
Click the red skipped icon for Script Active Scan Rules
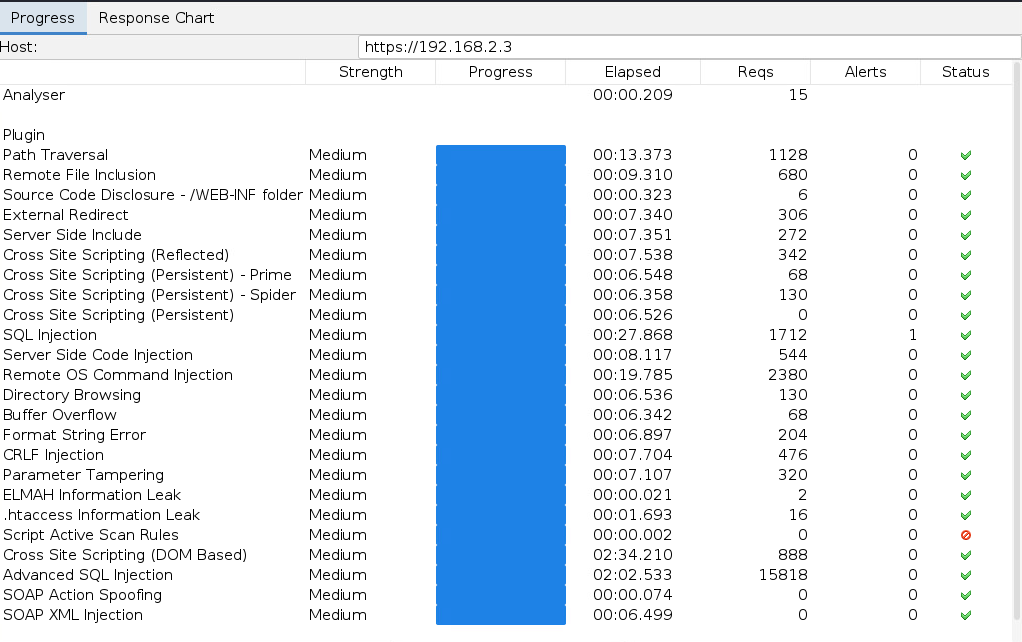[966, 535]
